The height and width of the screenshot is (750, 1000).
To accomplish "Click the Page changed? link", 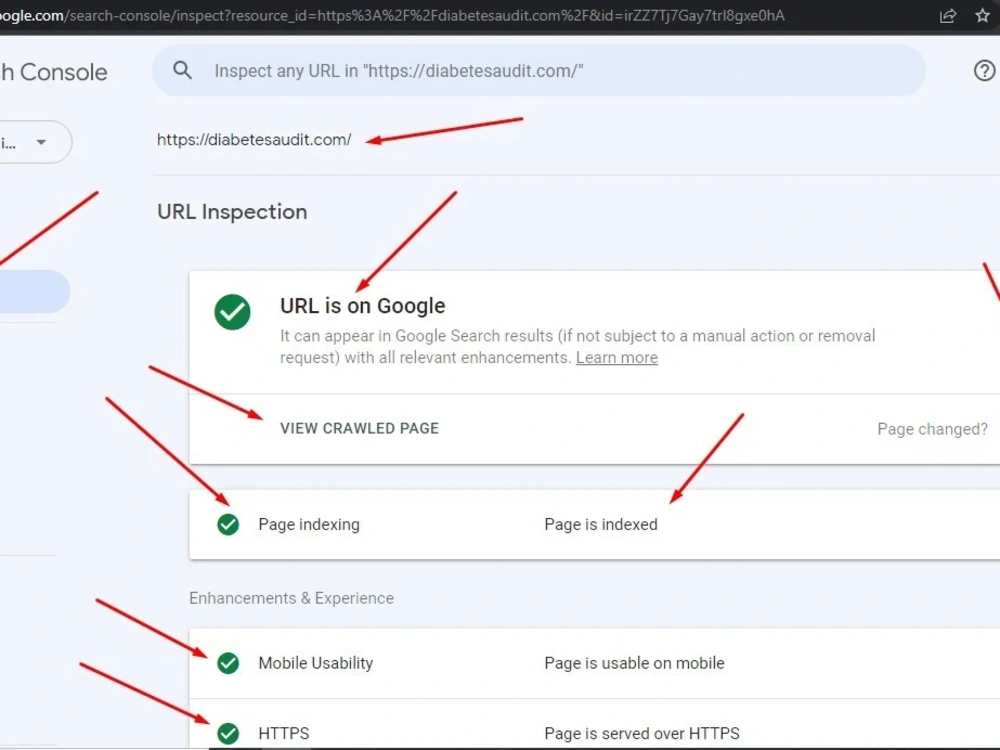I will pos(932,429).
